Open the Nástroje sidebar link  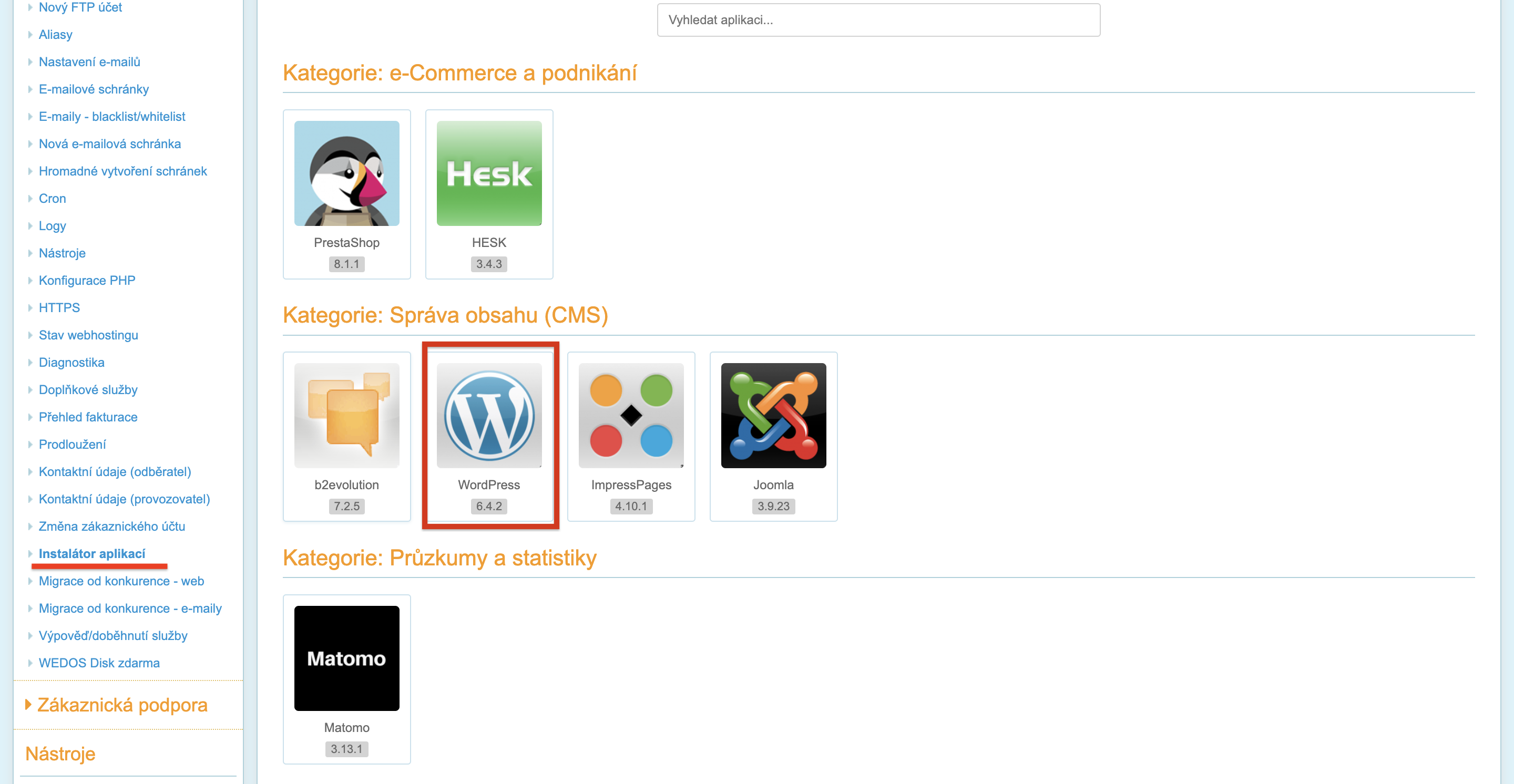[63, 253]
